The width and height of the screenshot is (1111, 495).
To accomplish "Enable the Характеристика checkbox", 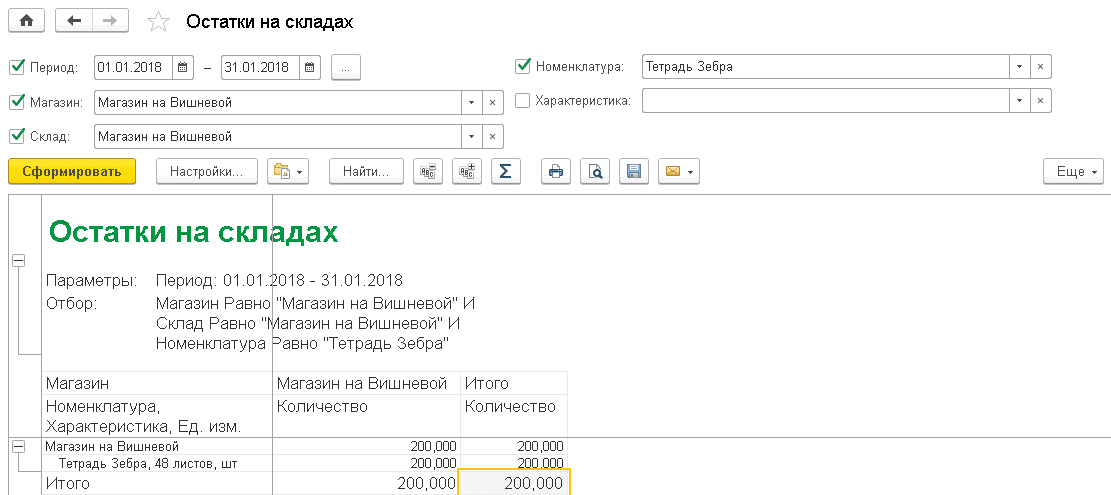I will click(x=522, y=101).
